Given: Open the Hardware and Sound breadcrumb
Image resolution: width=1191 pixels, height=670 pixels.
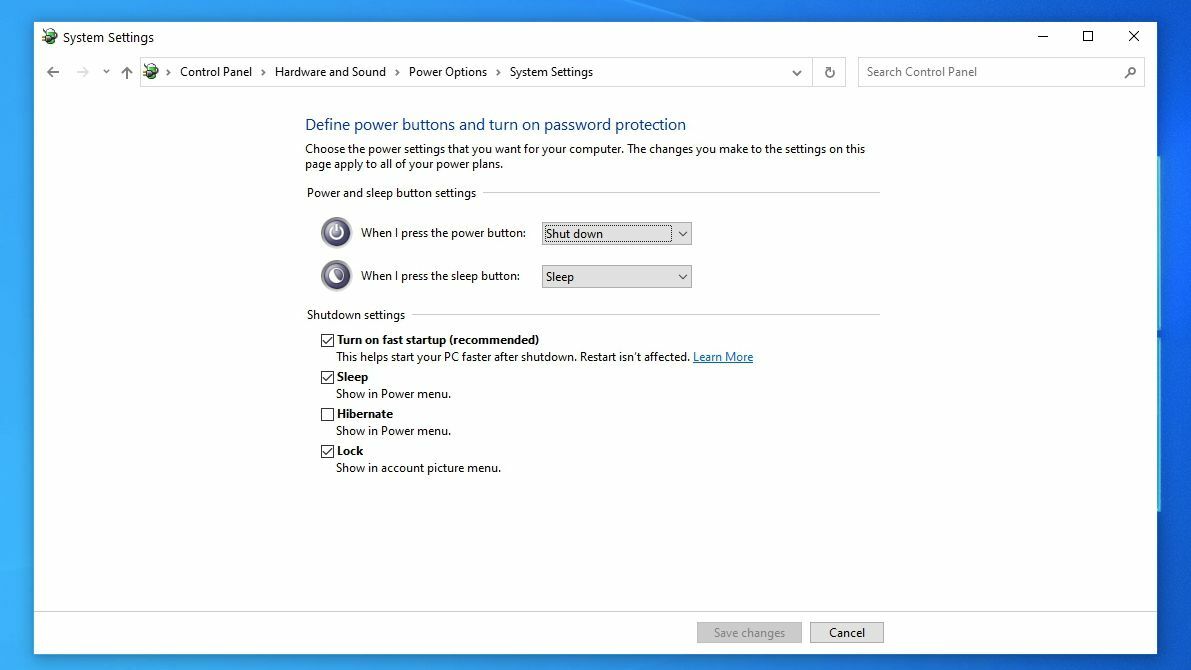Looking at the screenshot, I should pos(330,72).
